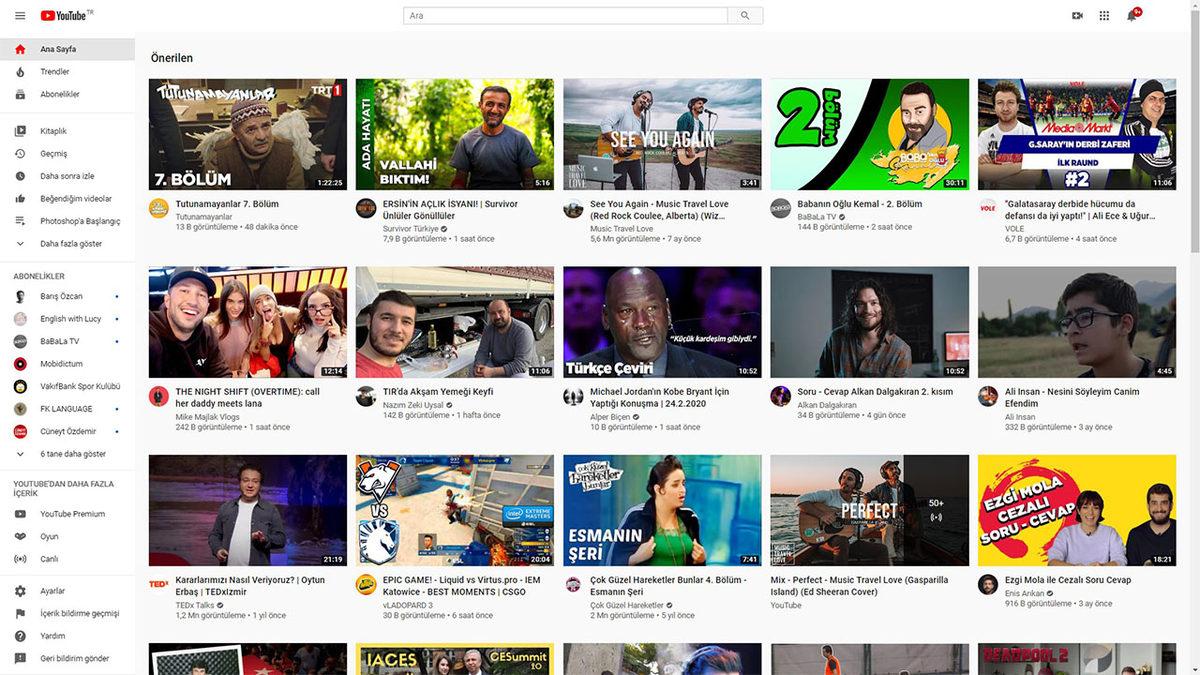Open the create video camera icon
The width and height of the screenshot is (1200, 675).
click(1077, 16)
